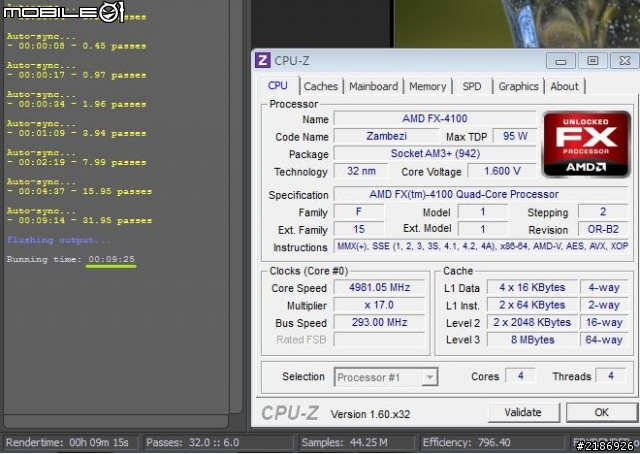Click the Running time 00:09:25 log line
Image resolution: width=640 pixels, height=454 pixels.
point(71,259)
